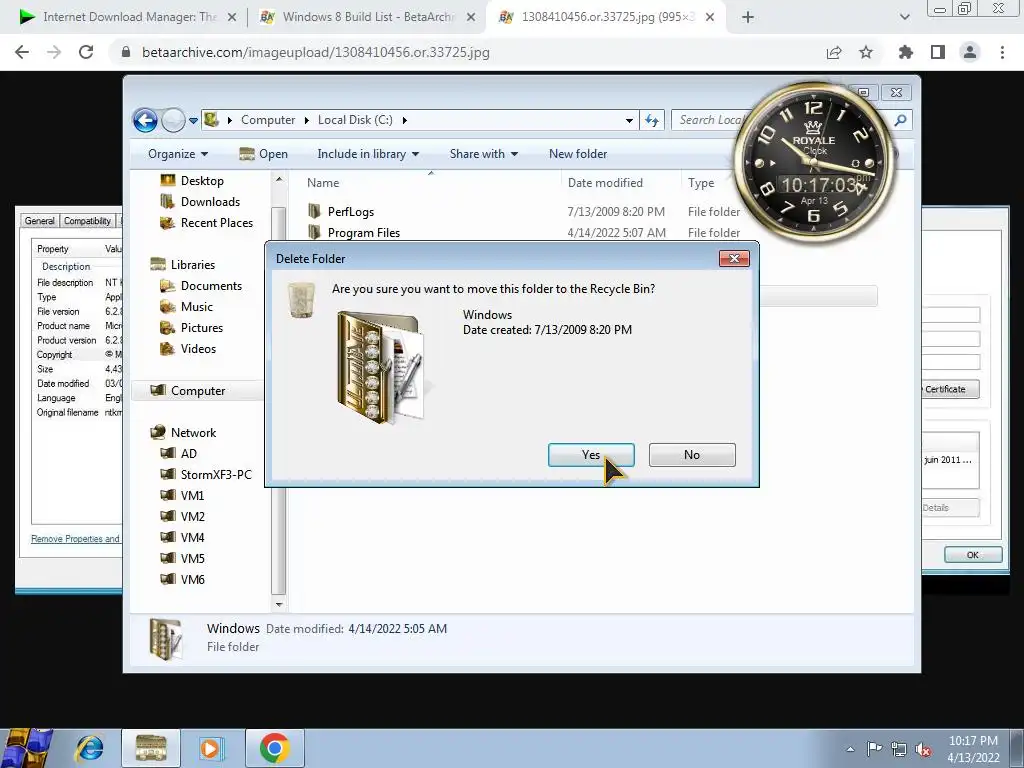Click the navigation pane scroll down arrow
The image size is (1024, 768).
tap(279, 605)
